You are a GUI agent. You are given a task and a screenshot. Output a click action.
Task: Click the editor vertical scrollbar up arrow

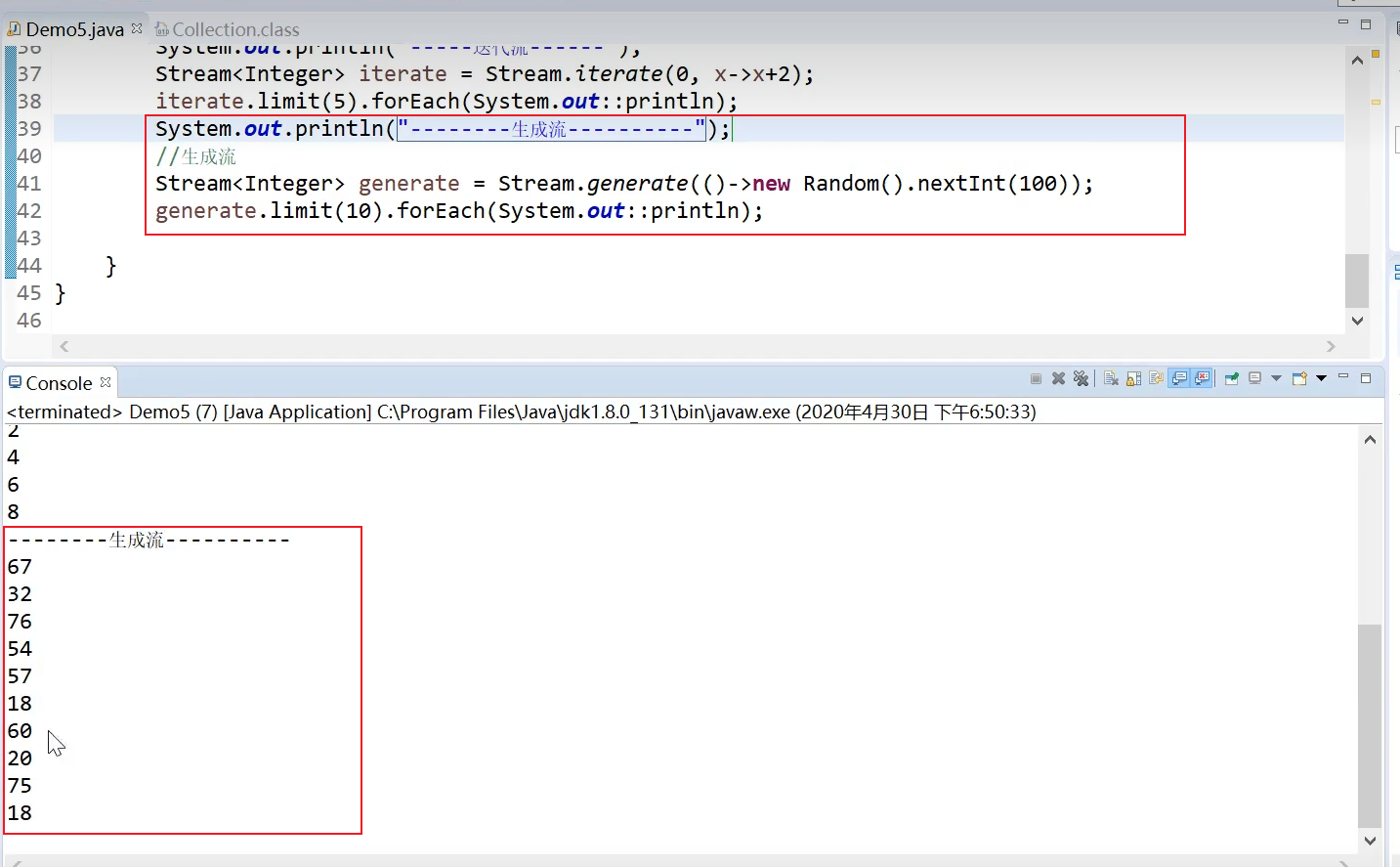click(1357, 61)
